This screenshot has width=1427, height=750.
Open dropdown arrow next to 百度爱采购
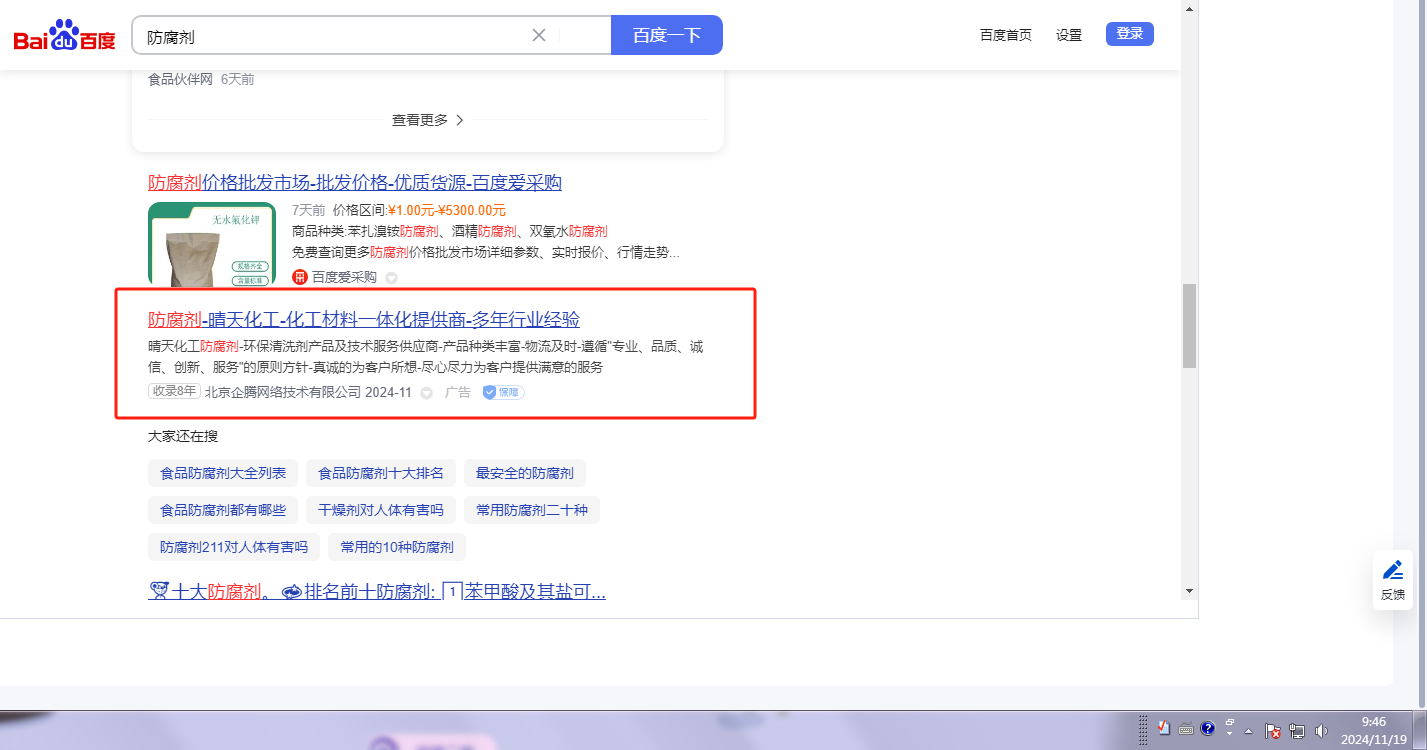pyautogui.click(x=391, y=278)
